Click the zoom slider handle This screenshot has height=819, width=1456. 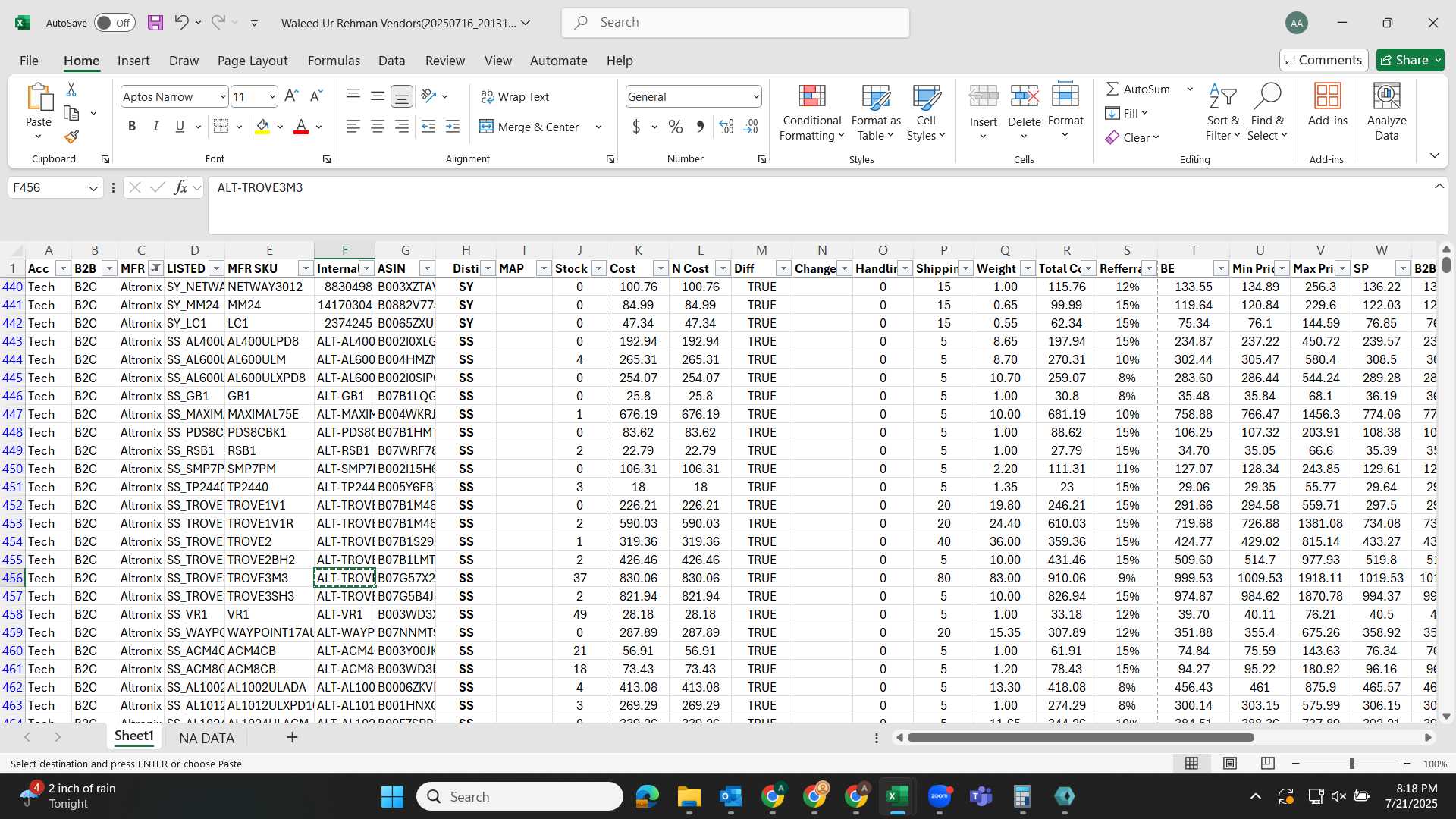click(x=1351, y=764)
